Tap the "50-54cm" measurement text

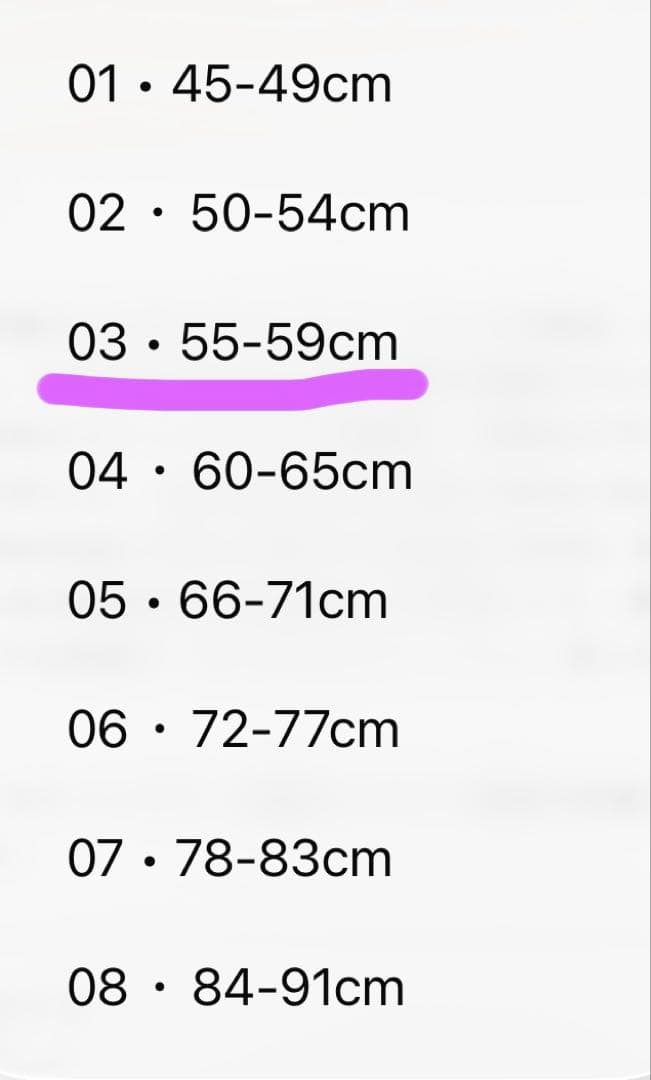coord(300,214)
